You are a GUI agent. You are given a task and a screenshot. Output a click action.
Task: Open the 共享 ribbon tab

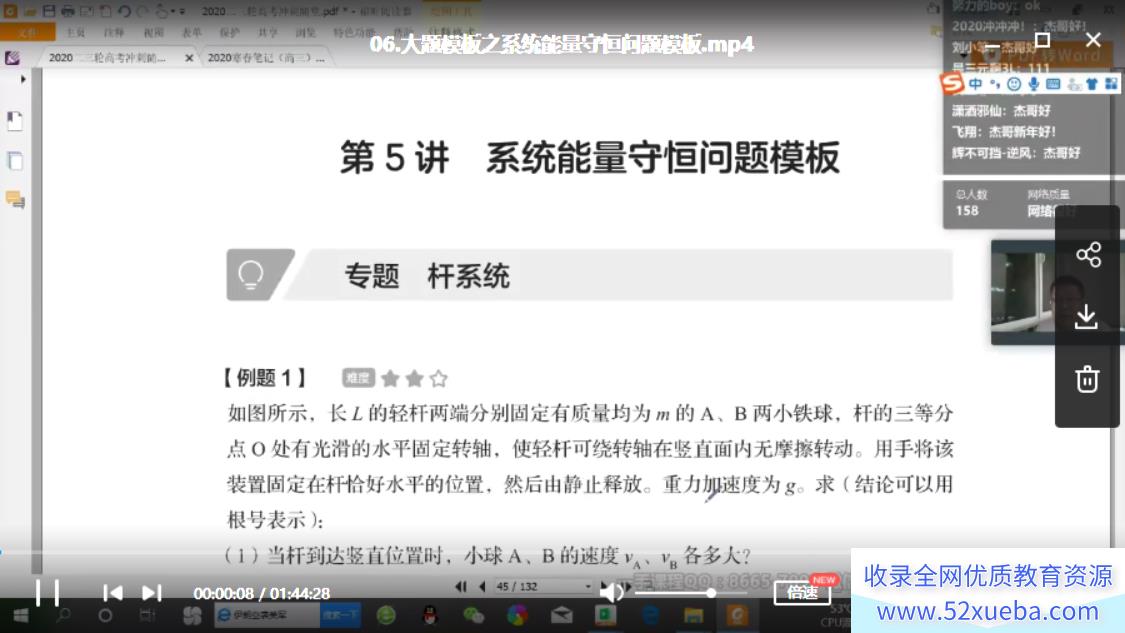point(268,32)
